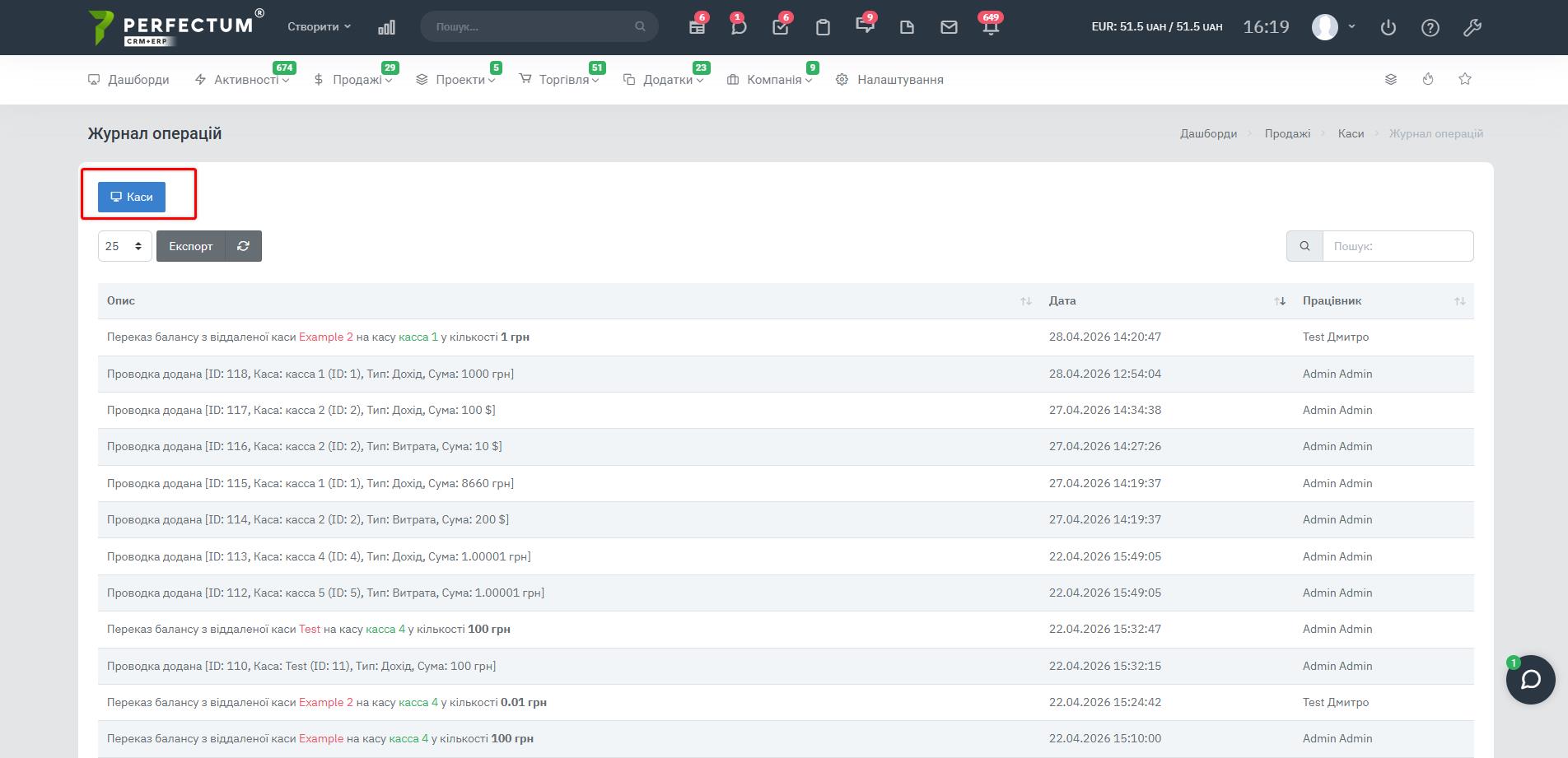The width and height of the screenshot is (1568, 758).
Task: Click the notifications bell icon
Action: [x=991, y=27]
